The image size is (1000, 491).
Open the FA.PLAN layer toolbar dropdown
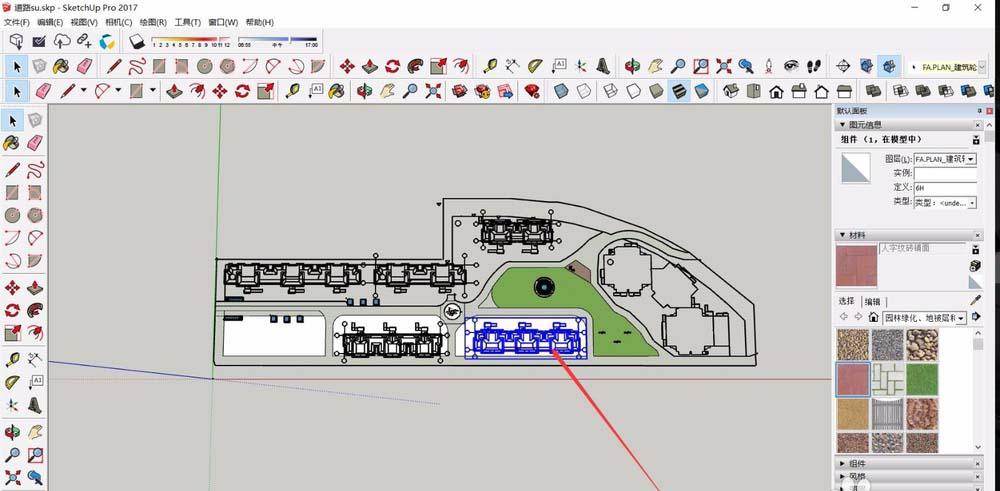[x=982, y=66]
